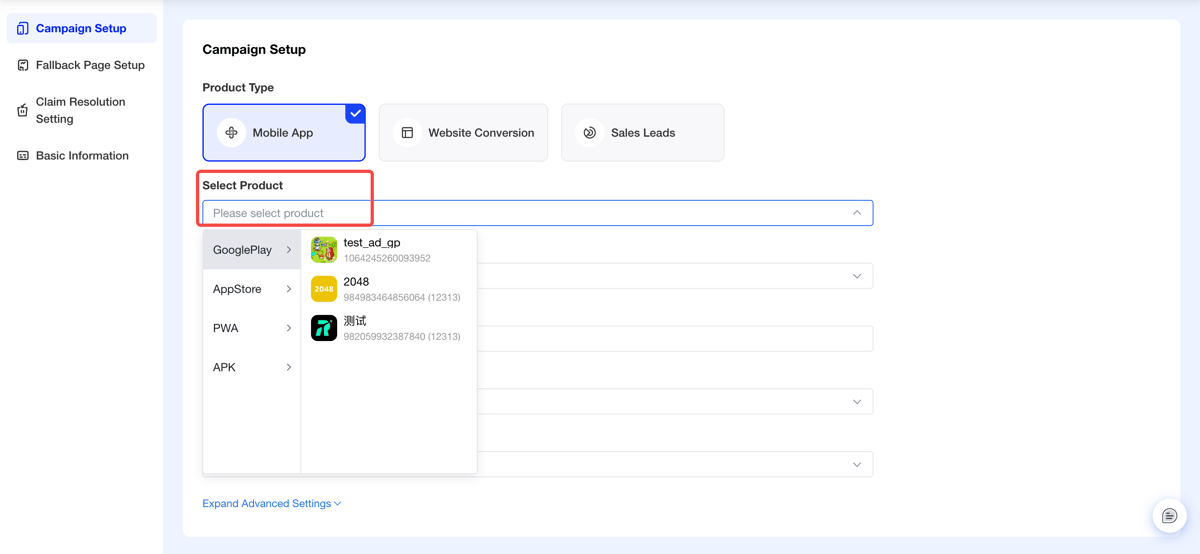
Task: Click the Sales Leads target icon
Action: coord(590,132)
